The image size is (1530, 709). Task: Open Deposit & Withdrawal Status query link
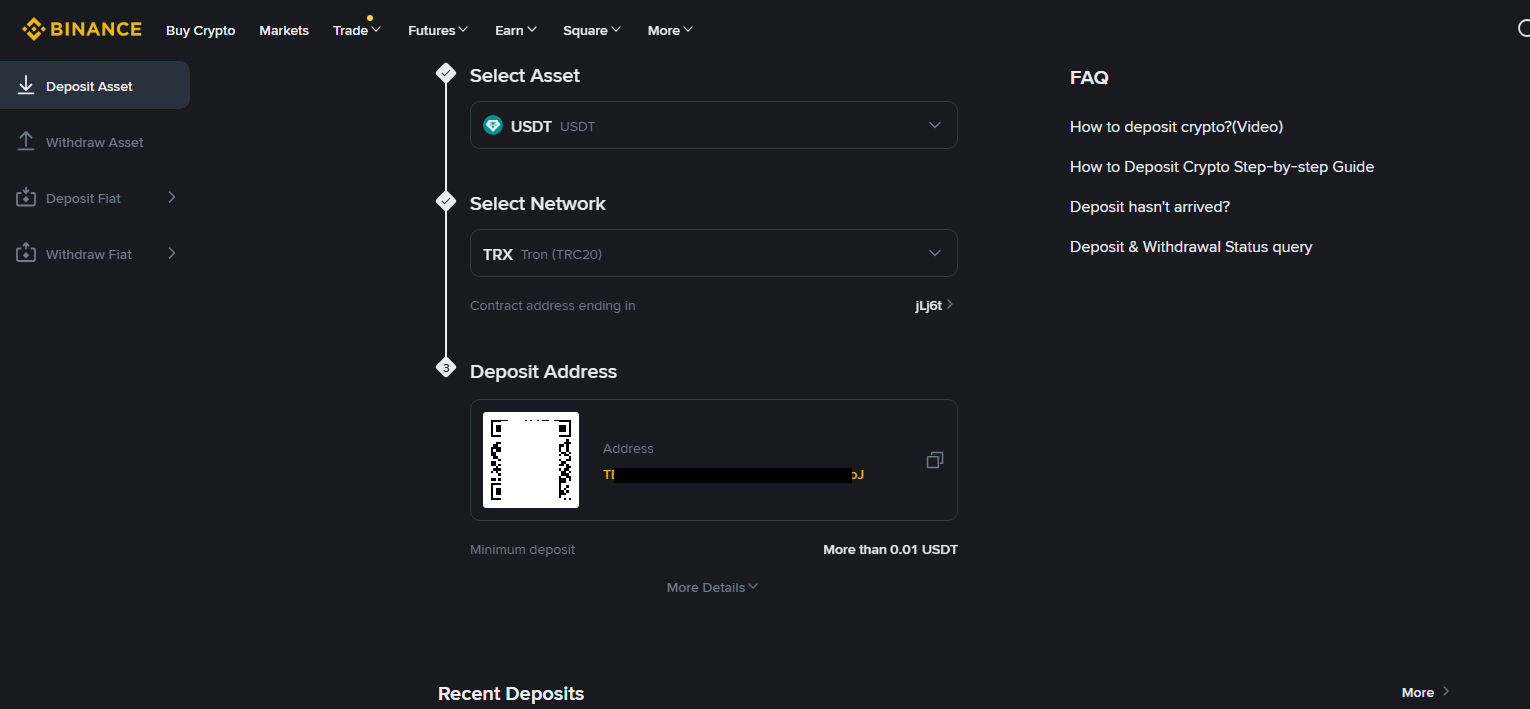1191,247
